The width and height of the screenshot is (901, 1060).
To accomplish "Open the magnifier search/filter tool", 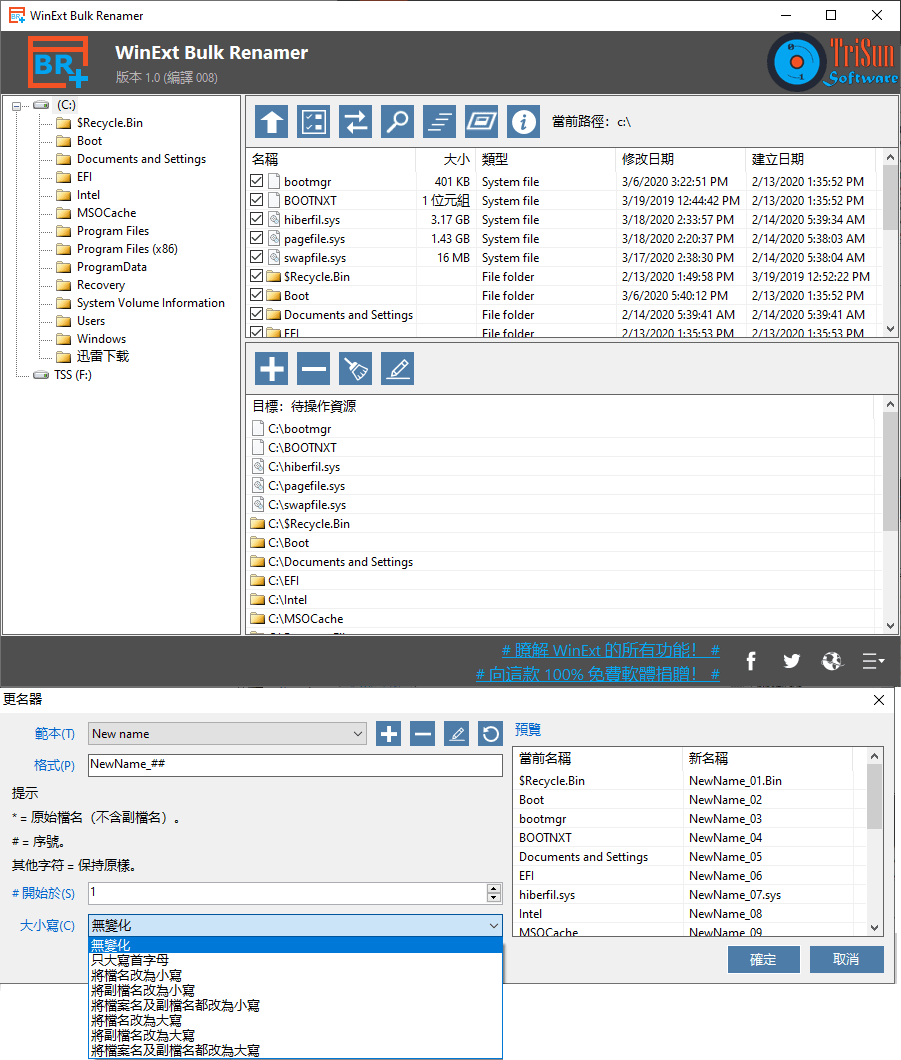I will click(x=397, y=122).
